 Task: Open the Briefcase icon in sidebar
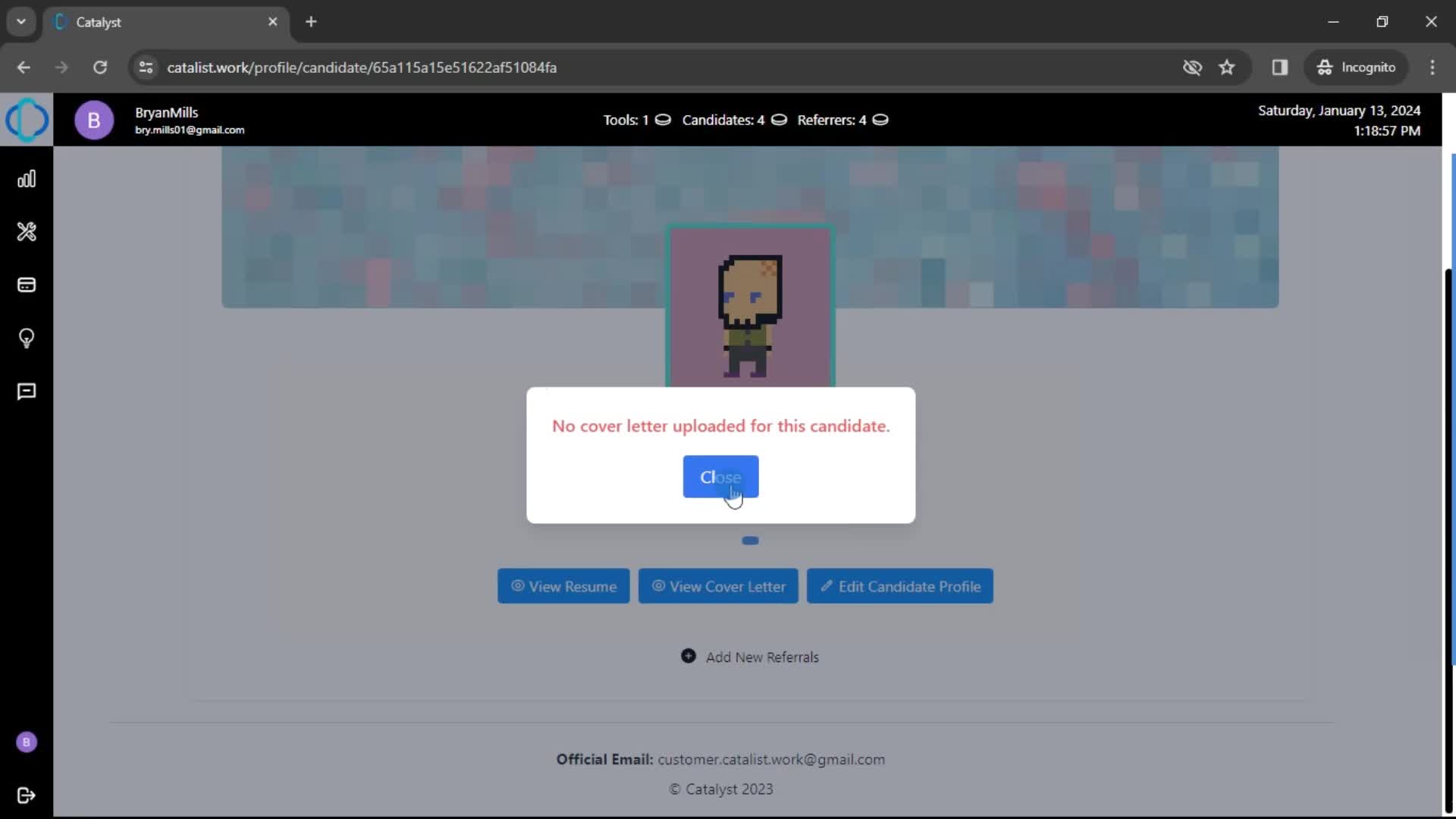[27, 284]
